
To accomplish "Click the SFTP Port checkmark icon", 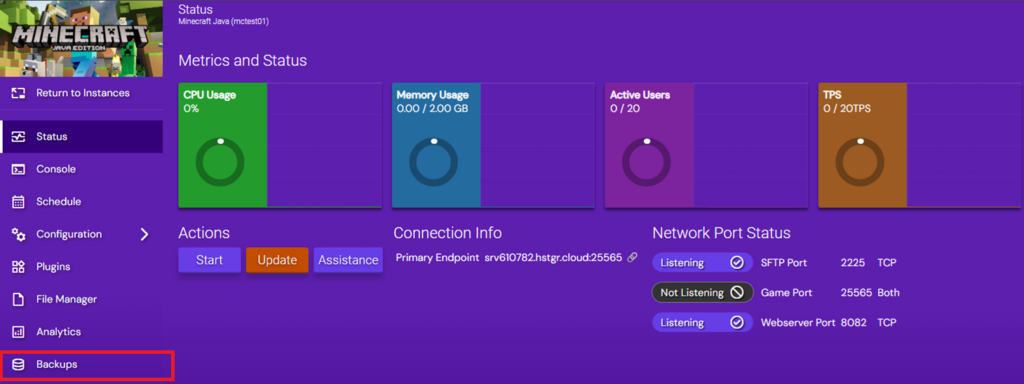I will tap(737, 263).
